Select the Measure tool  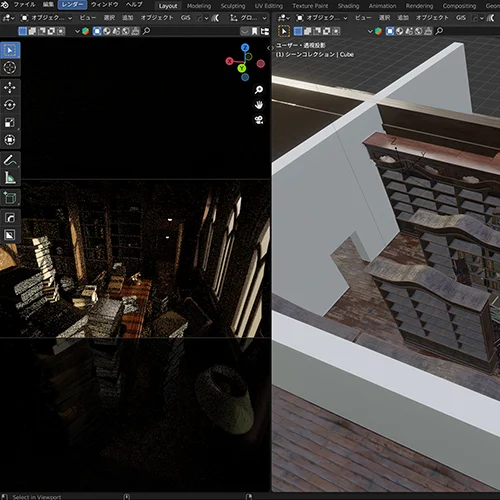10,178
